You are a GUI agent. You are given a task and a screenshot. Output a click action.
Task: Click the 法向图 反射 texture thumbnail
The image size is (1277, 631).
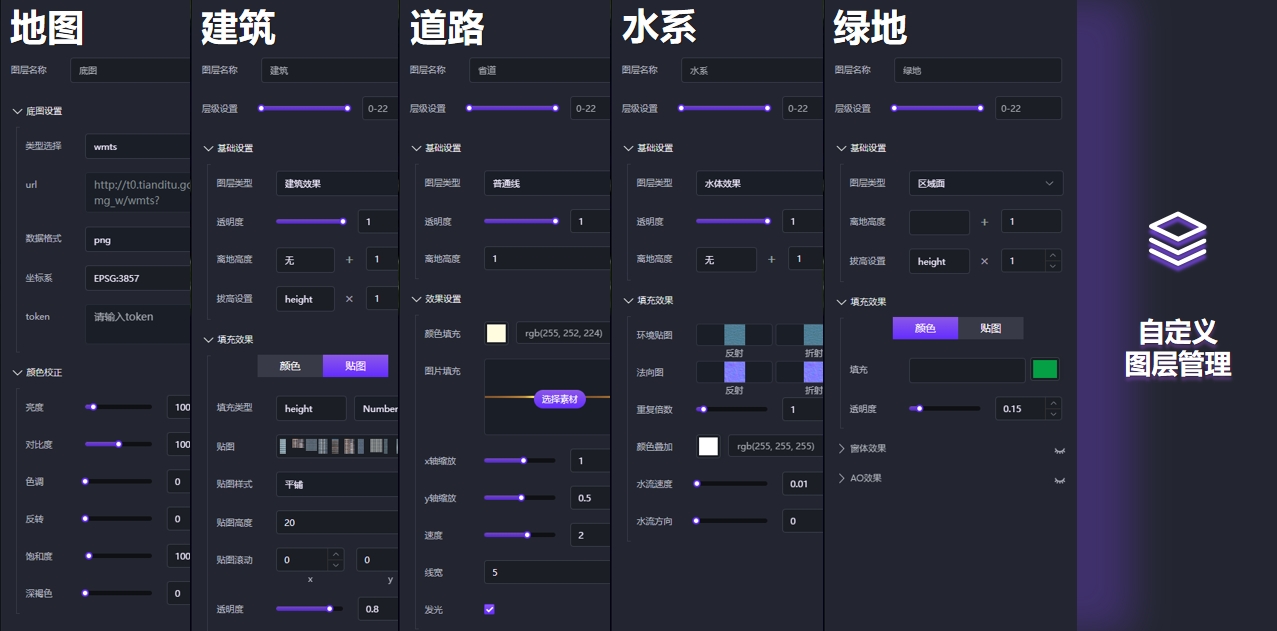point(734,372)
